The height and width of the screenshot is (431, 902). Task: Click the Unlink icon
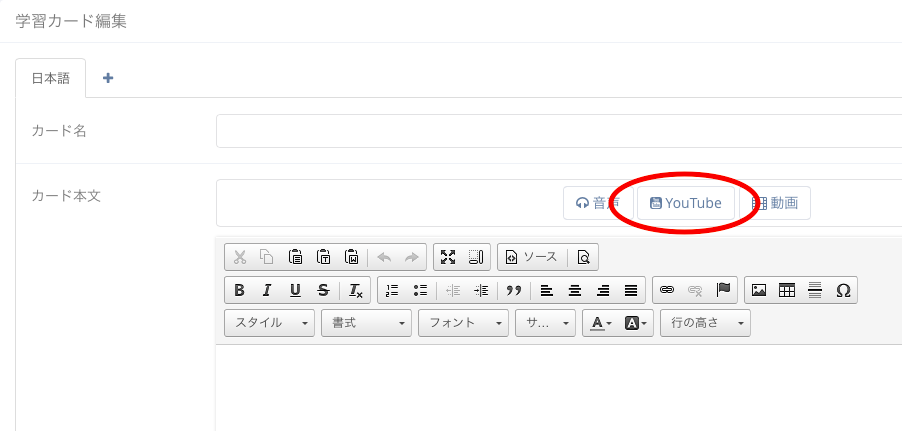695,291
